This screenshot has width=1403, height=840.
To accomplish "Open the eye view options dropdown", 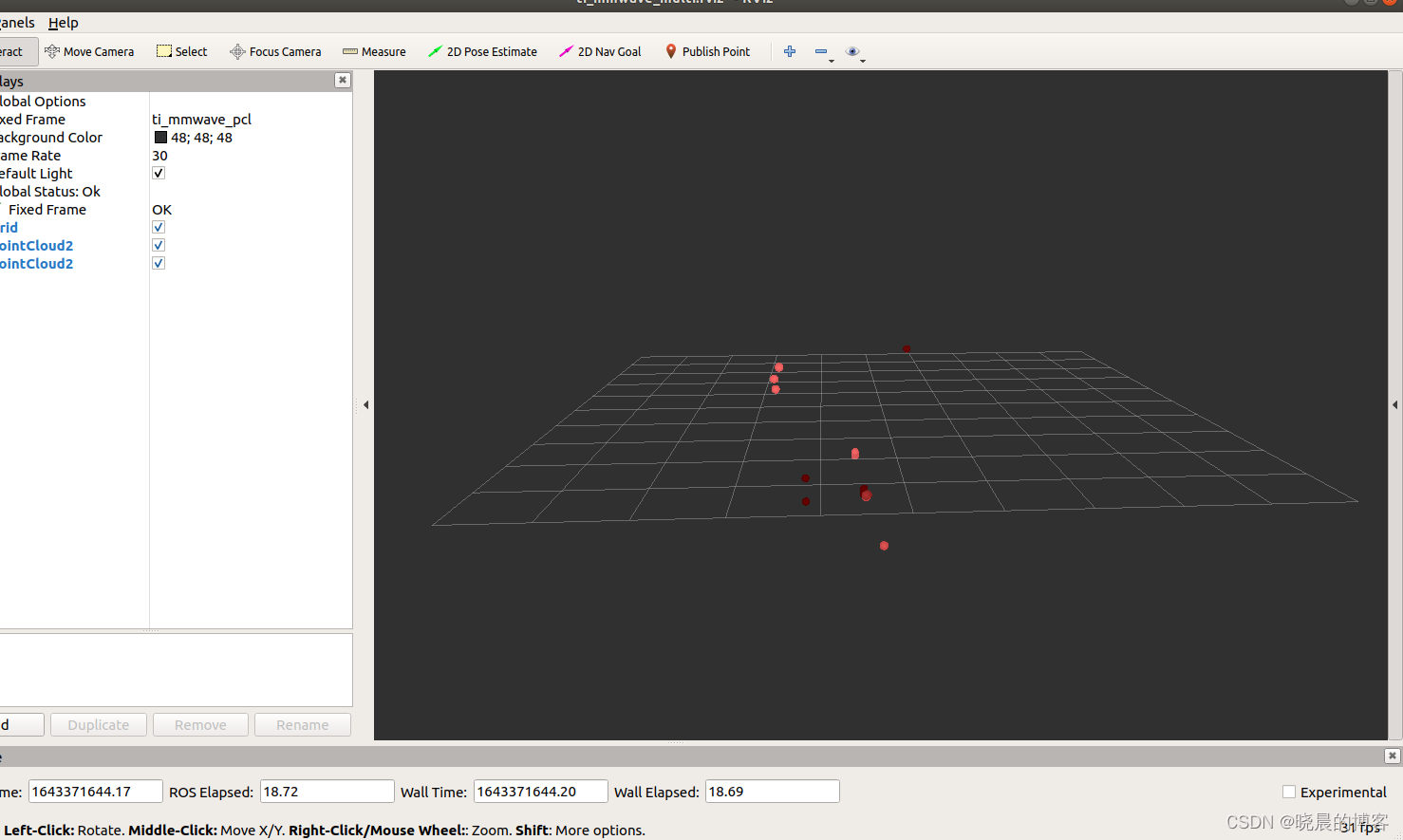I will (854, 52).
